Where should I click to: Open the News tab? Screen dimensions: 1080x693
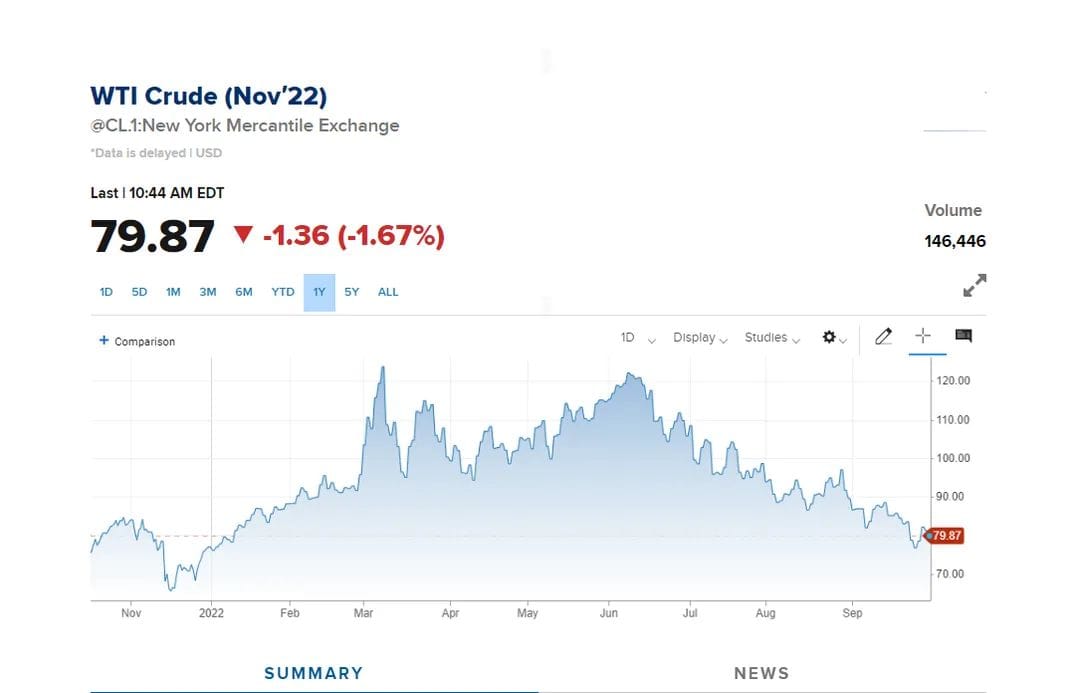pos(761,673)
